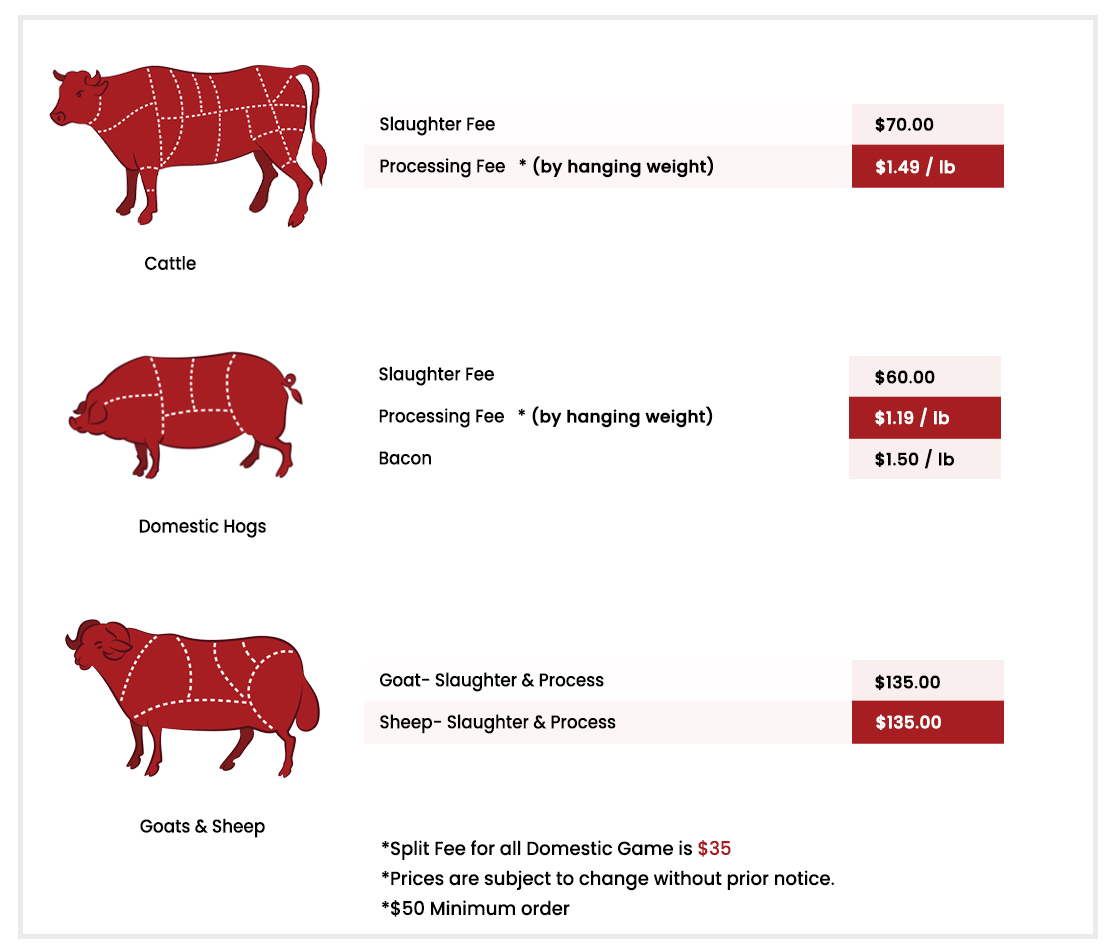Viewport: 1114px width, 950px height.
Task: Click the cattle Slaughter Fee row label
Action: click(437, 124)
